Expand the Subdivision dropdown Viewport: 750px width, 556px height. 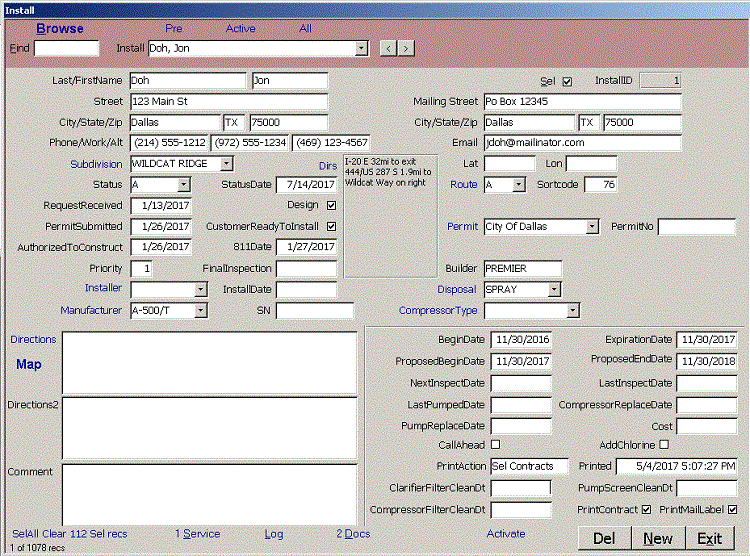point(226,164)
